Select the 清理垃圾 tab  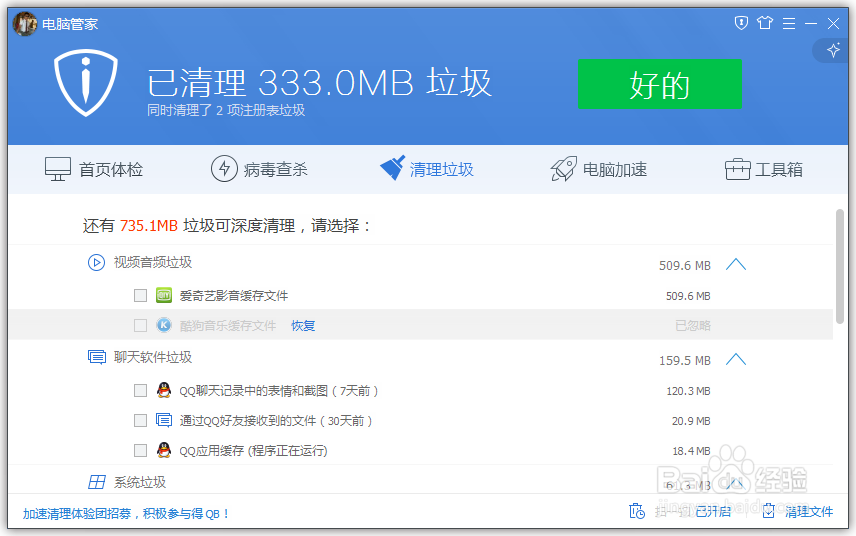[x=427, y=169]
